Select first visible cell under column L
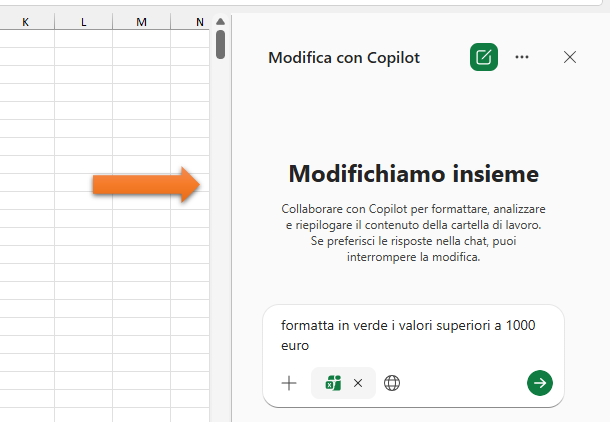The height and width of the screenshot is (422, 610). (x=83, y=38)
